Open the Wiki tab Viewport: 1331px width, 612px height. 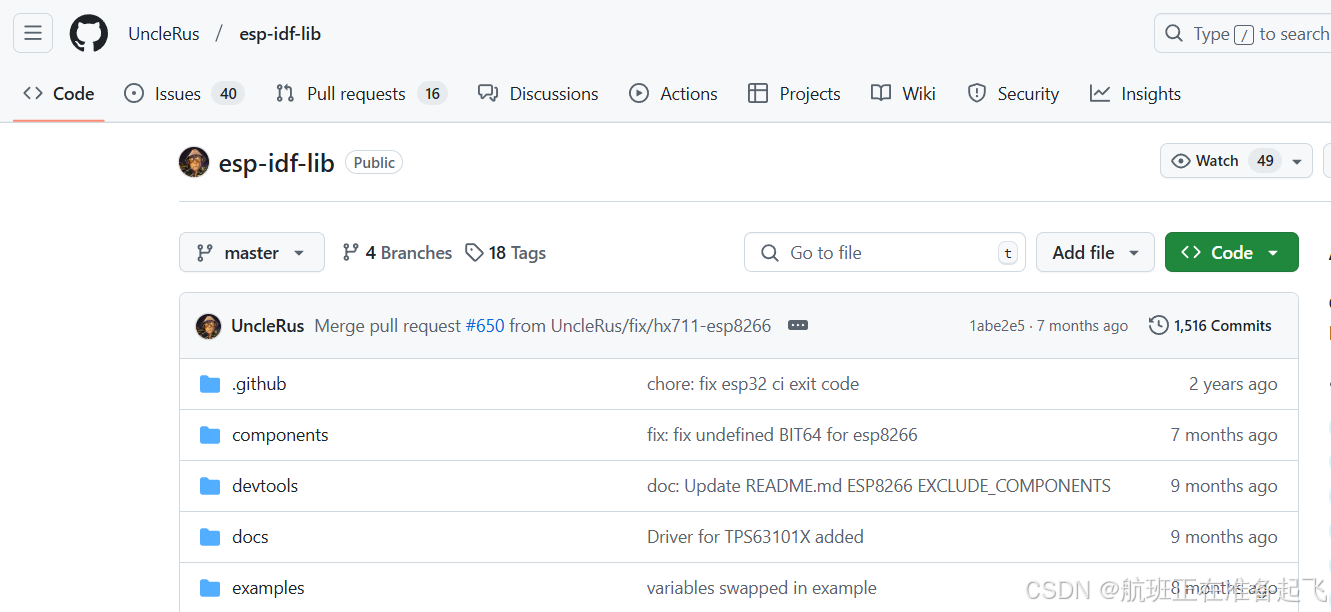[903, 94]
